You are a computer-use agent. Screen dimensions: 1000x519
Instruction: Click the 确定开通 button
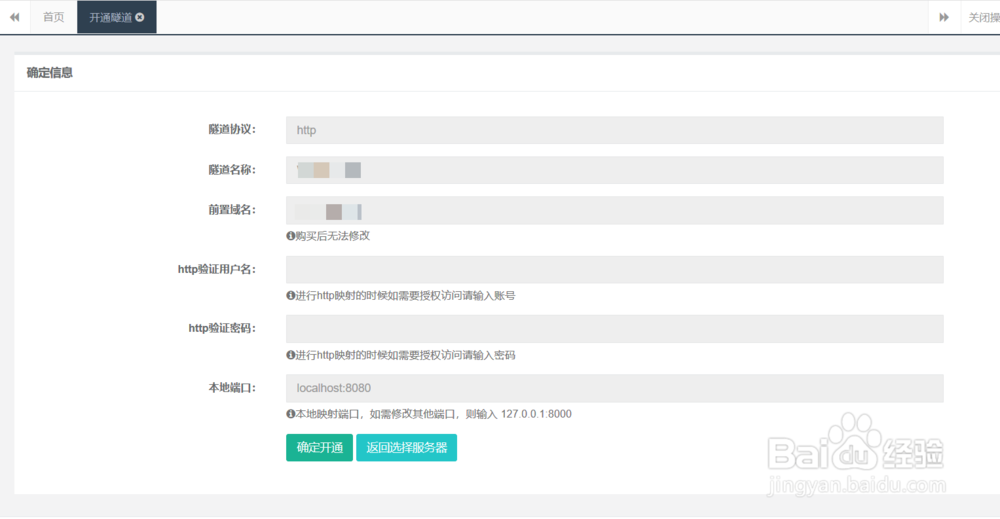[x=320, y=448]
